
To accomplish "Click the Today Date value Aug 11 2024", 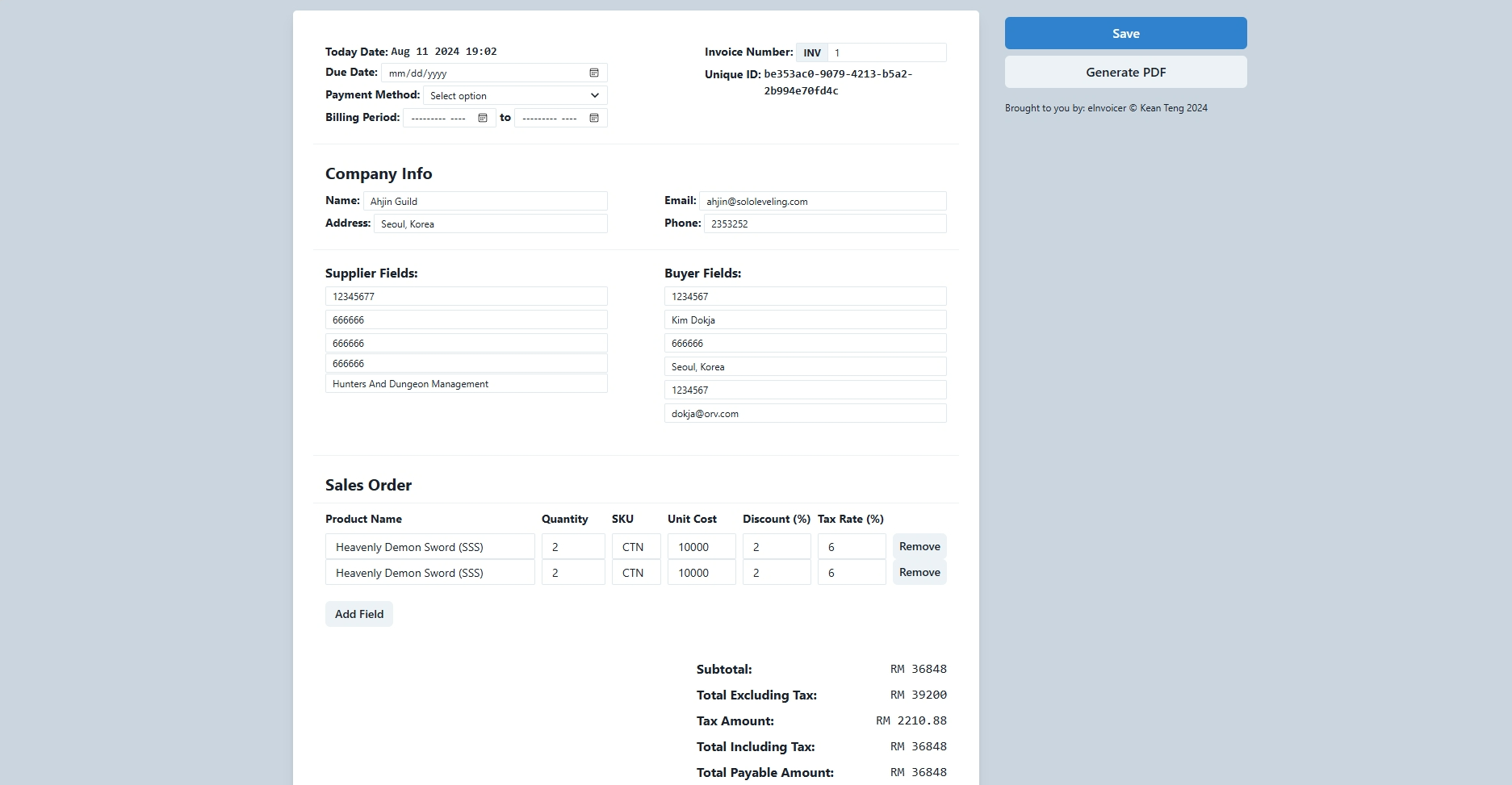I will point(444,52).
